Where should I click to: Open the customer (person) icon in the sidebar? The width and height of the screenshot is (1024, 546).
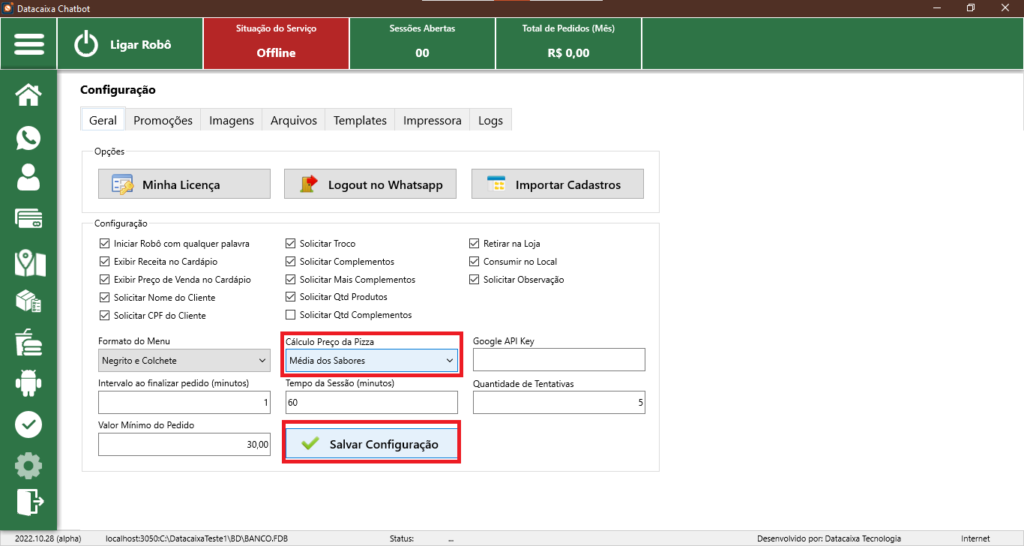click(29, 178)
